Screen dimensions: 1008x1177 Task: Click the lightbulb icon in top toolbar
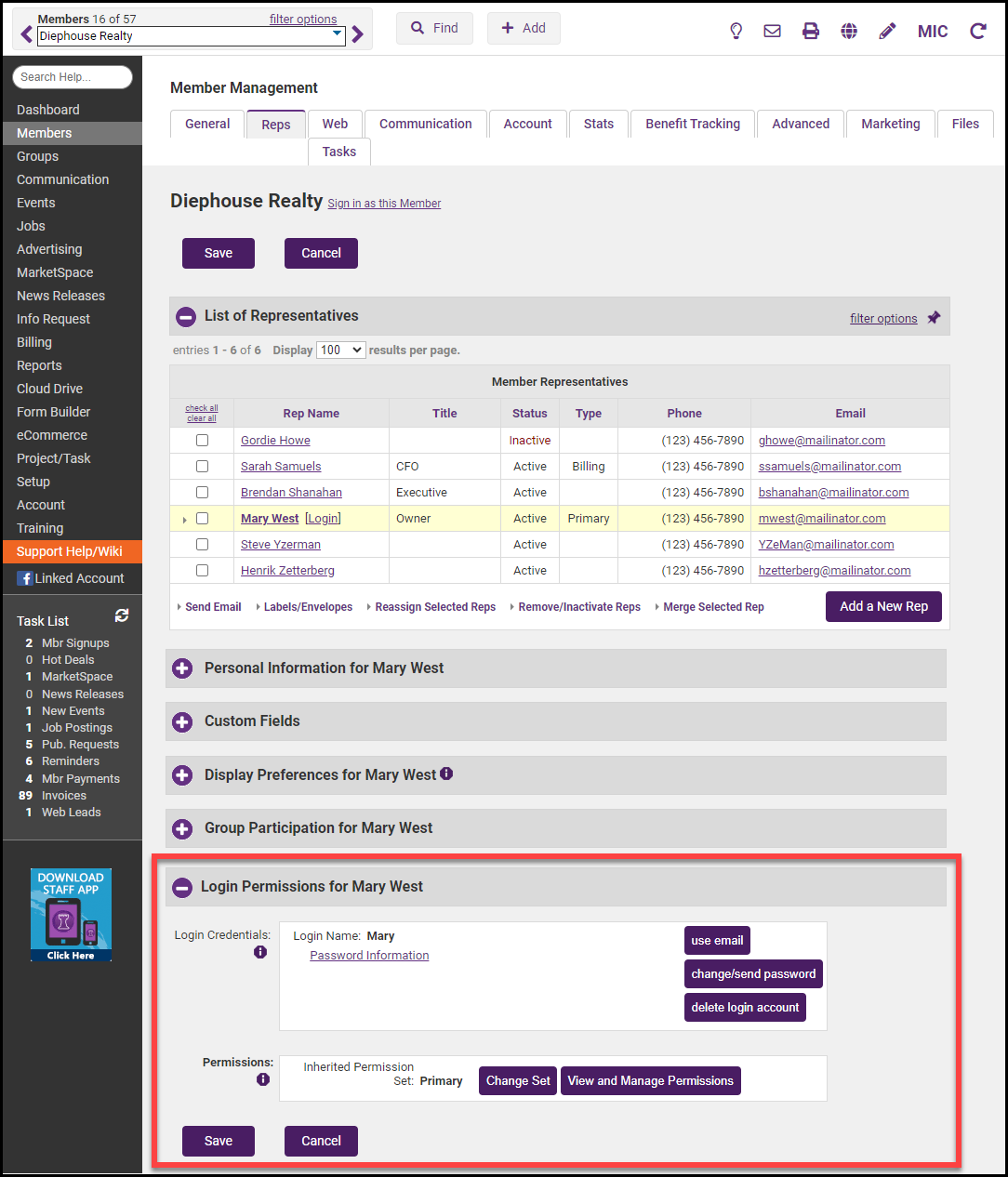pyautogui.click(x=736, y=31)
